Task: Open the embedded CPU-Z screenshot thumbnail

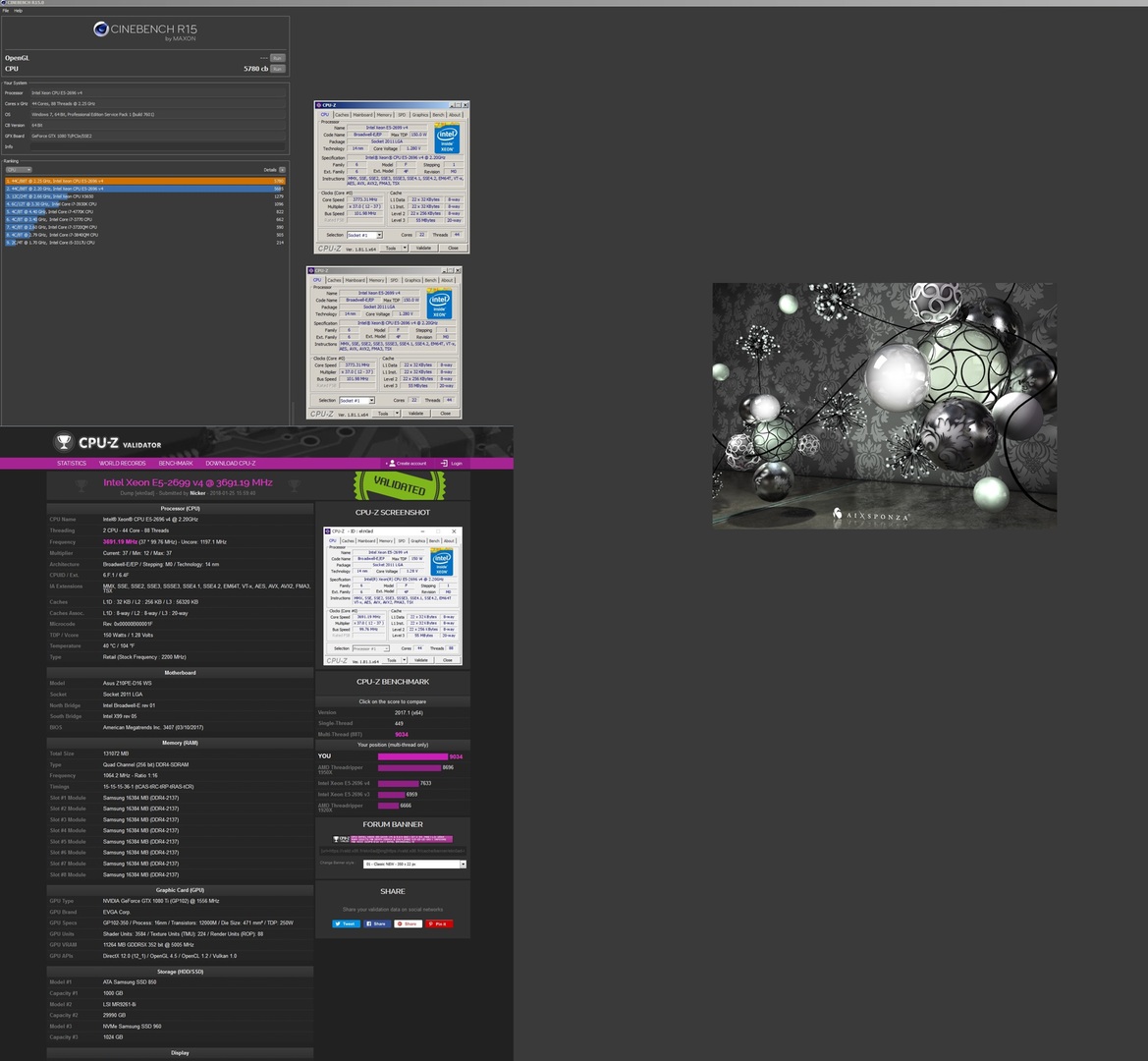Action: click(x=393, y=596)
